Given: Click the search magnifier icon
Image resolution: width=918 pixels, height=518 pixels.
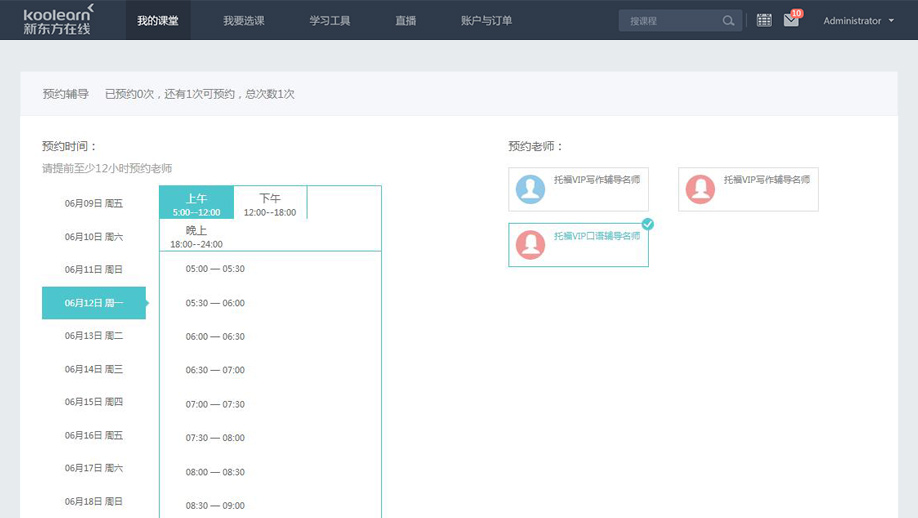Looking at the screenshot, I should [x=728, y=21].
